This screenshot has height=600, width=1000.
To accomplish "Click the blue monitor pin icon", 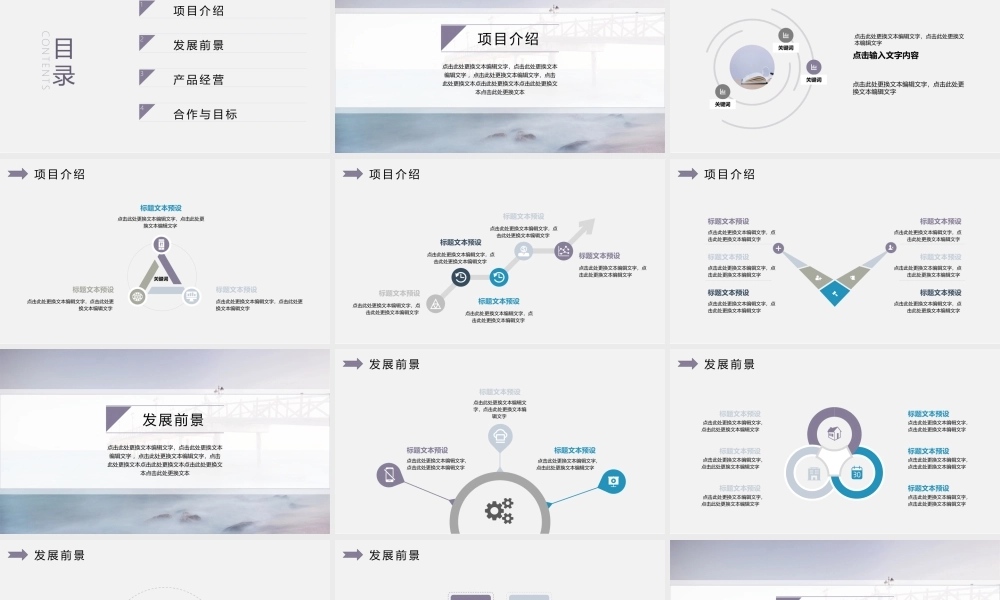I will coord(612,481).
